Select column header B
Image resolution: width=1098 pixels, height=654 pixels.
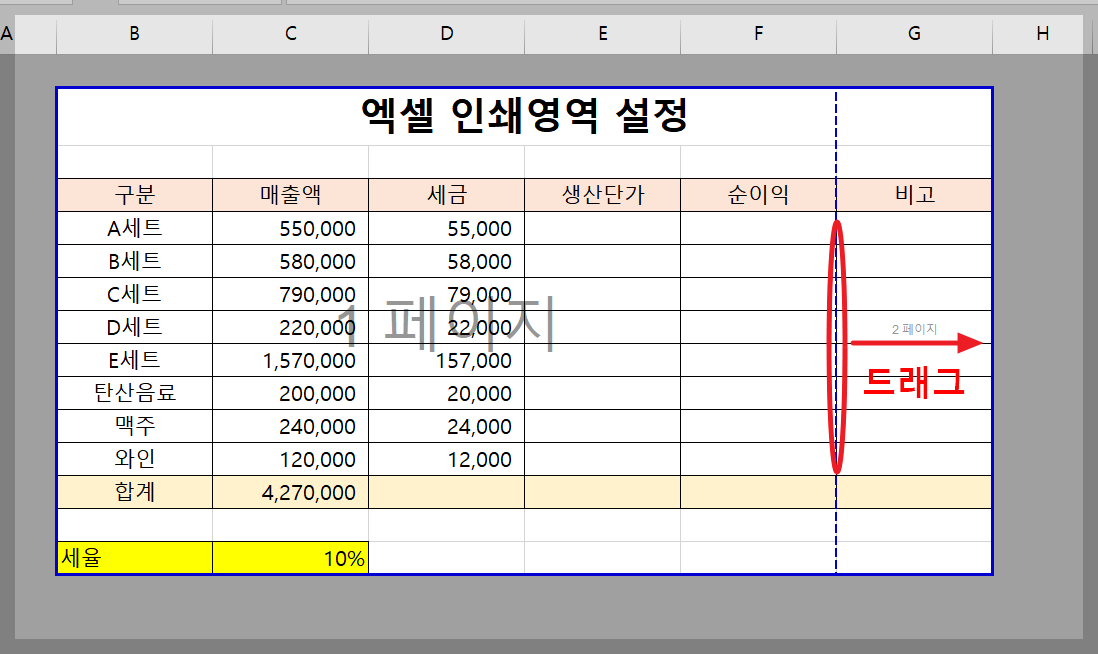click(133, 33)
